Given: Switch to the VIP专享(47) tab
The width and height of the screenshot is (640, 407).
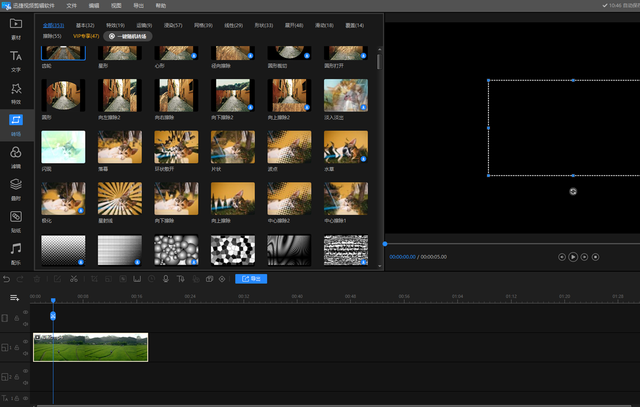Looking at the screenshot, I should tap(86, 35).
